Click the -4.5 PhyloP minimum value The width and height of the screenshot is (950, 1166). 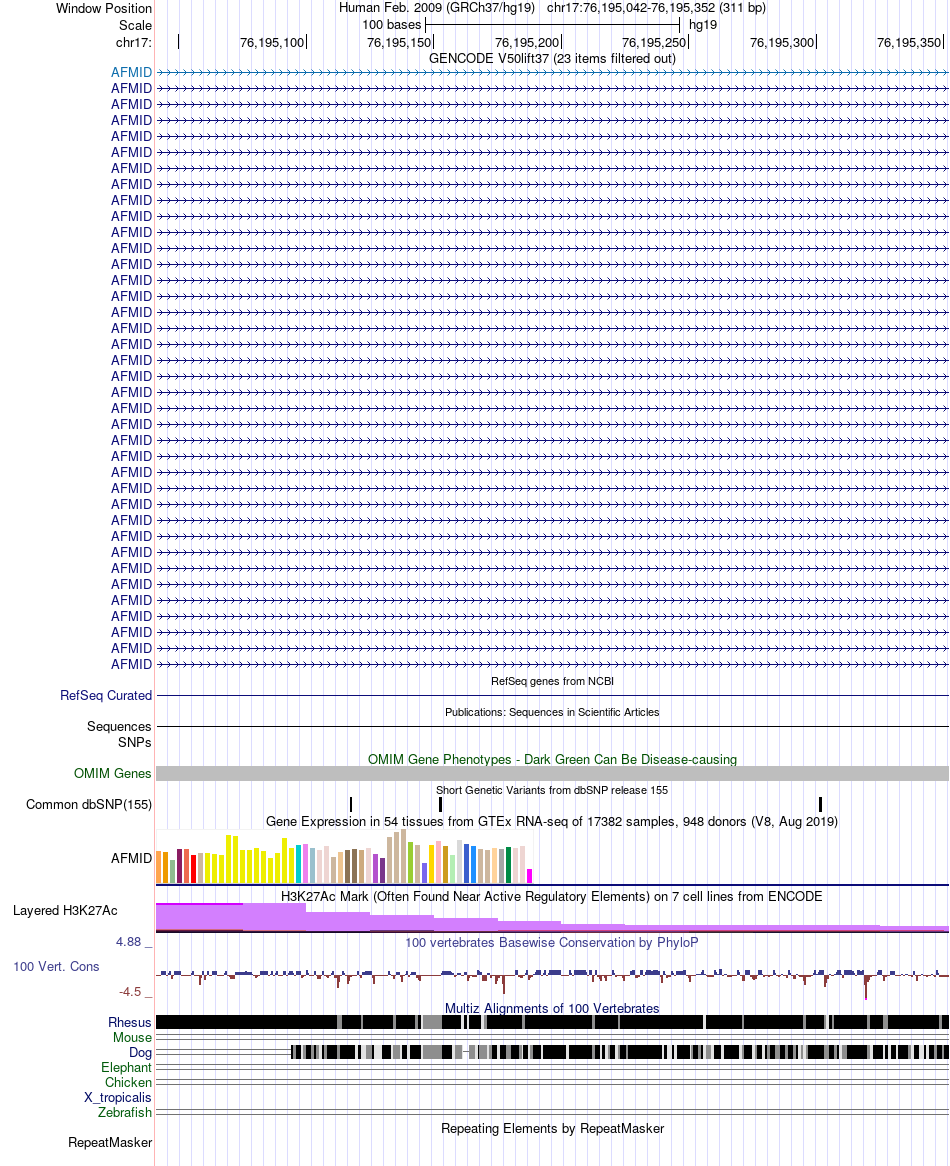[130, 991]
